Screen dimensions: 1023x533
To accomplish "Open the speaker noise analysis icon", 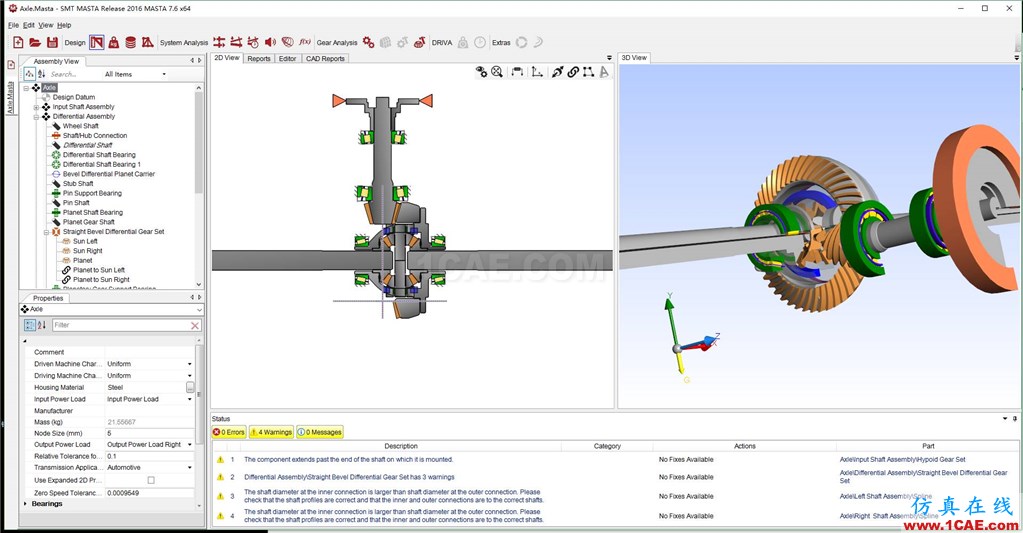I will pyautogui.click(x=270, y=42).
